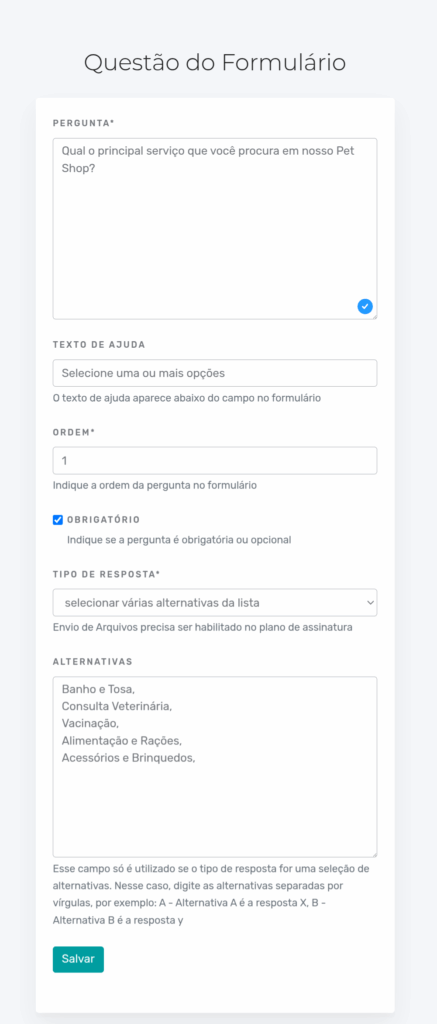The image size is (437, 1024).
Task: Place cursor on 'Acessórios e Brinquedos' line
Action: (x=129, y=758)
